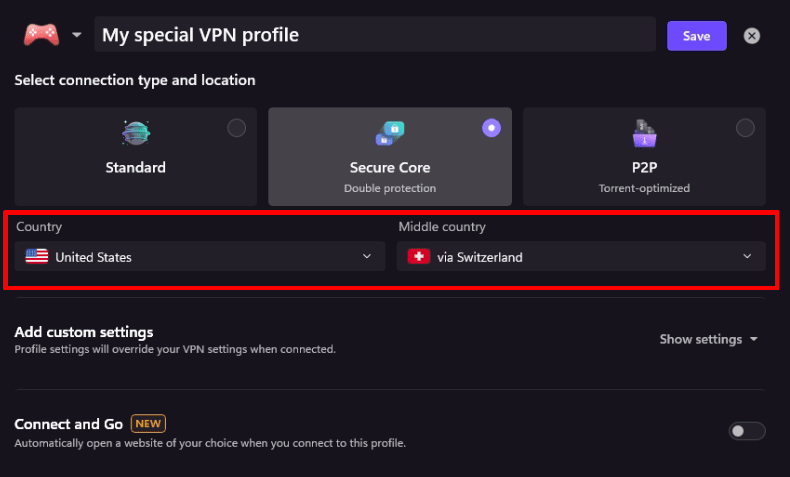Save the VPN profile
This screenshot has width=790, height=477.
696,36
